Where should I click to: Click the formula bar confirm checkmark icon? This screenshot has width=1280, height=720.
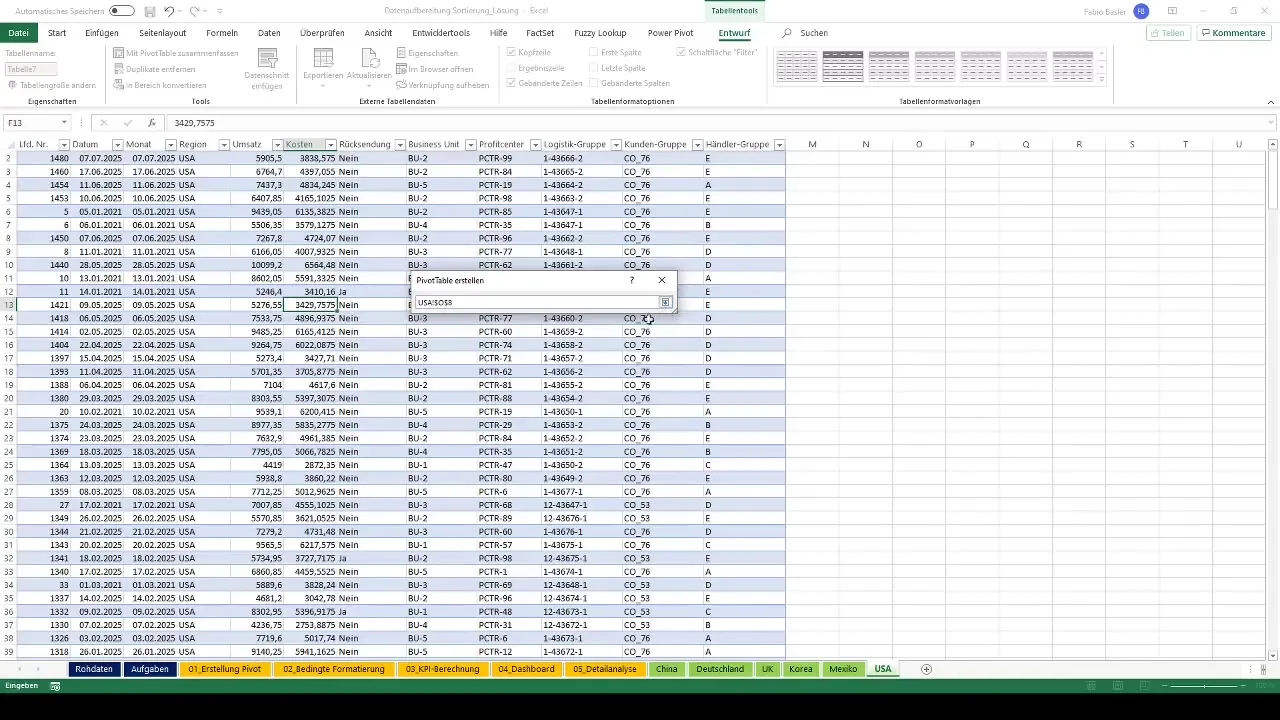128,123
